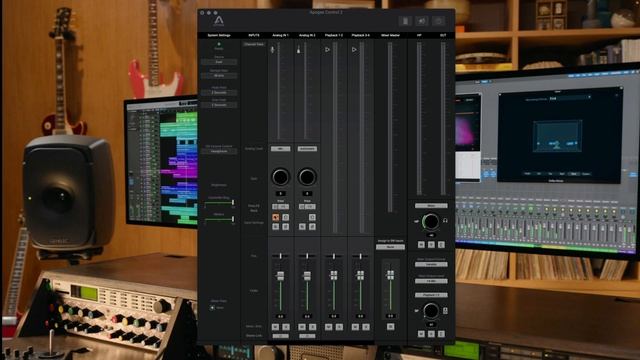Click the Channel Data button

click(254, 44)
